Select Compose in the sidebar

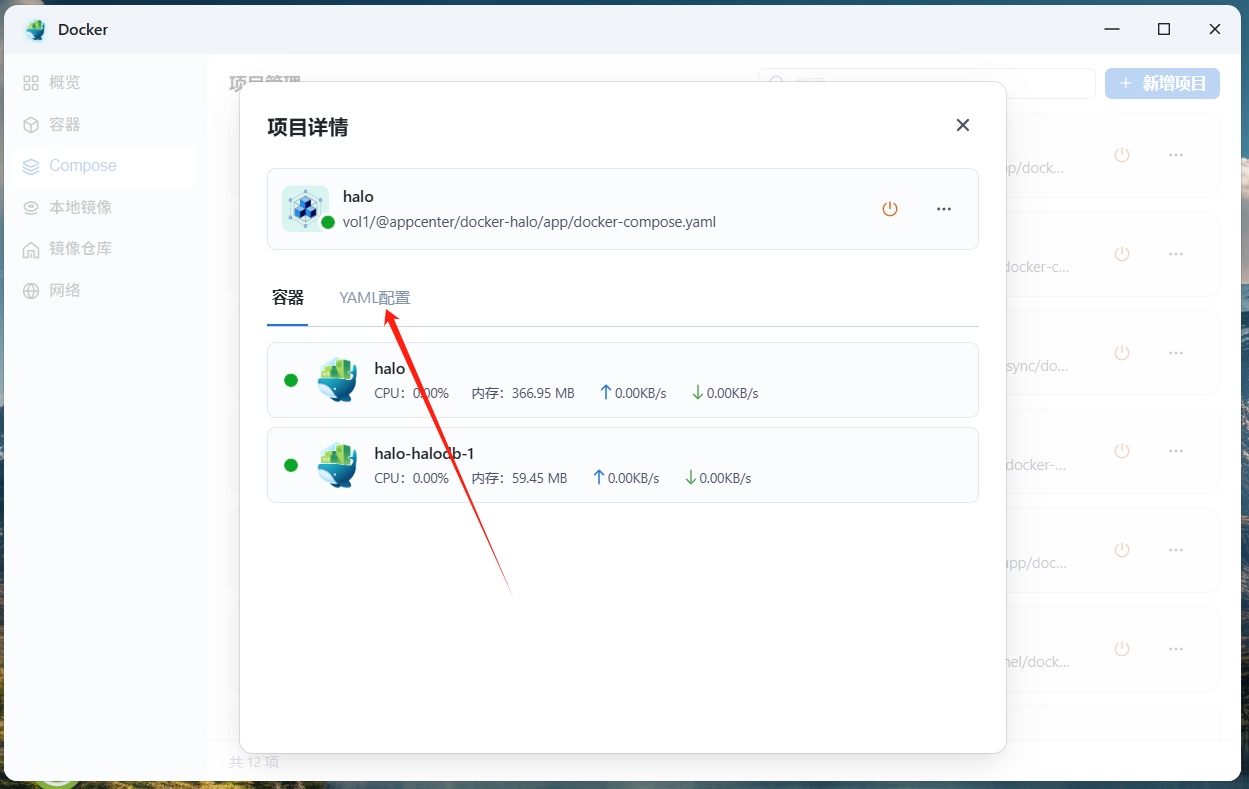pos(82,166)
